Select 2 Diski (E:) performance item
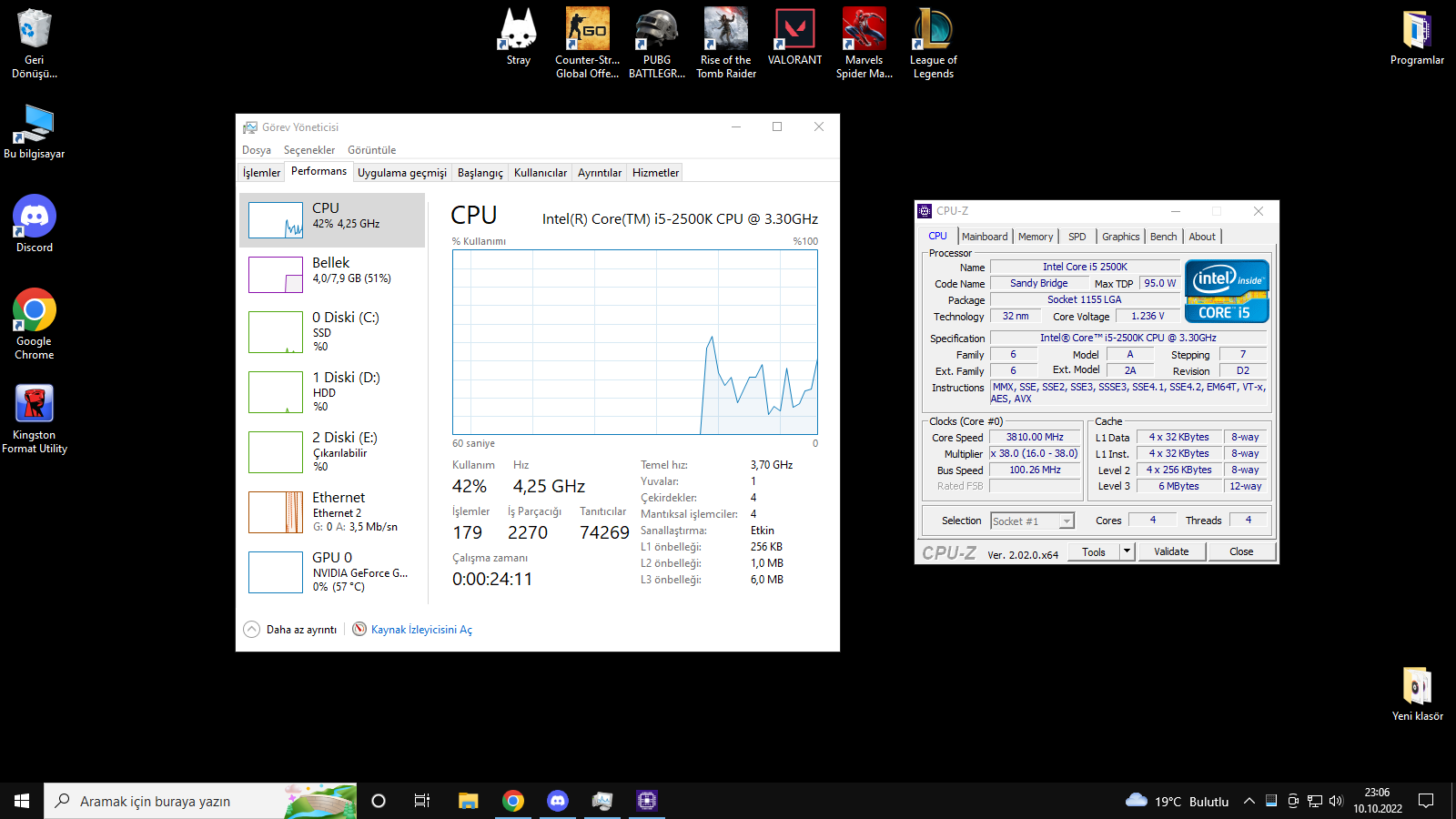 (332, 452)
